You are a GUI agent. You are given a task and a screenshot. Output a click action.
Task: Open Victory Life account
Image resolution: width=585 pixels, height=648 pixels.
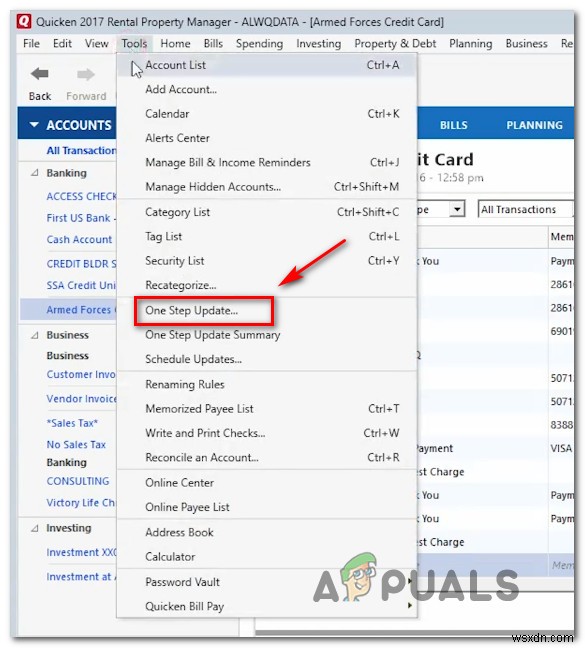pyautogui.click(x=81, y=503)
